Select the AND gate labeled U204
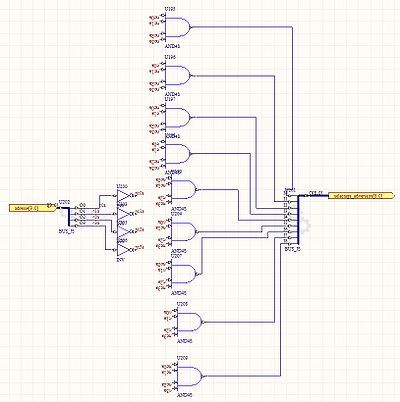 coord(183,232)
